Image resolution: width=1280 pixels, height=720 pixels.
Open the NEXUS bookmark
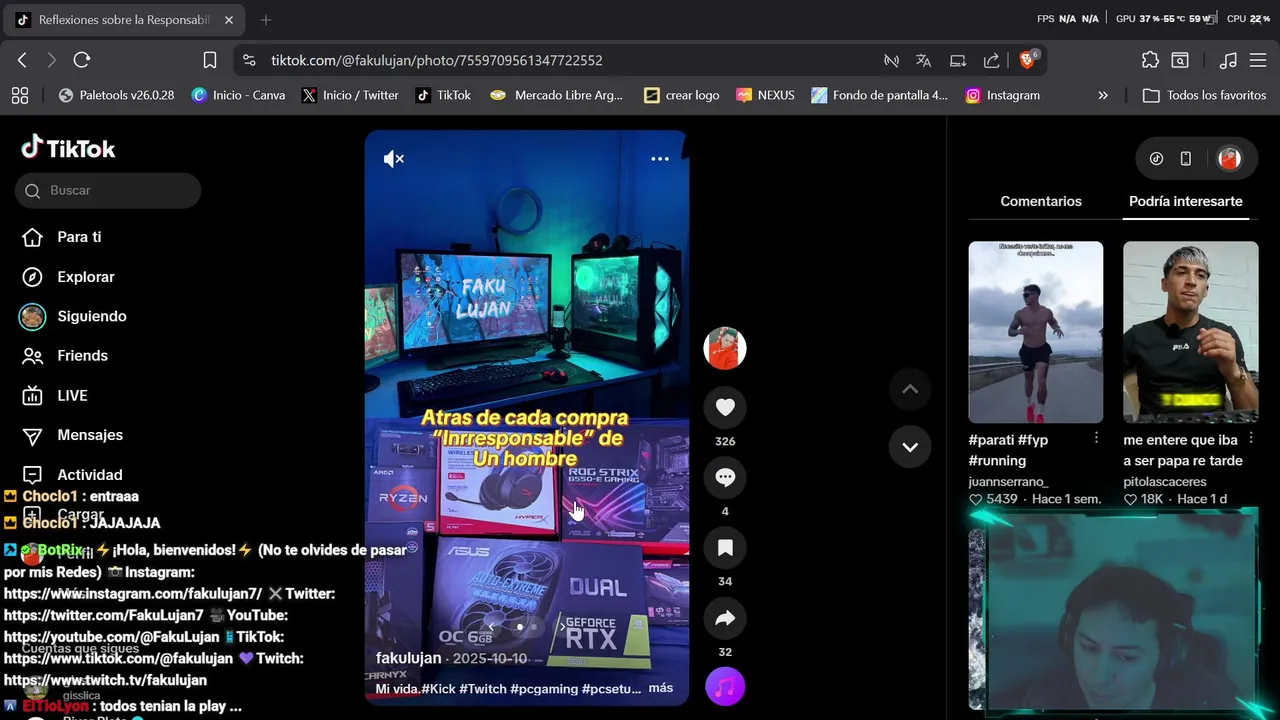(765, 95)
